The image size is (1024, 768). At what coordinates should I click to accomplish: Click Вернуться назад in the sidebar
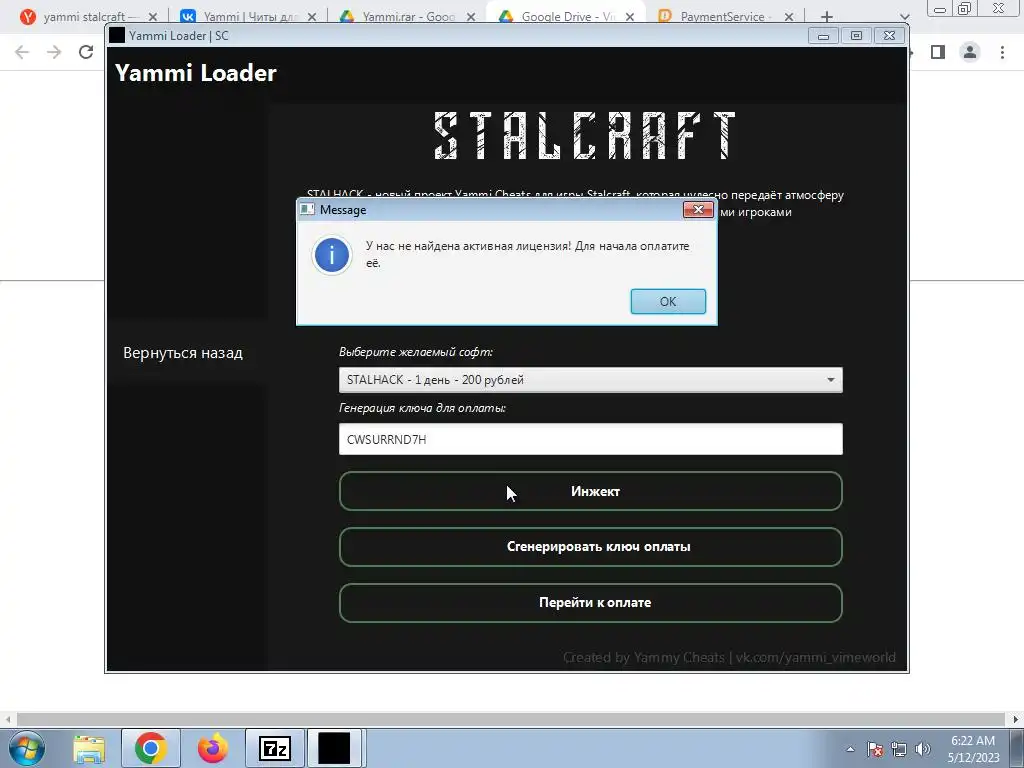[183, 353]
